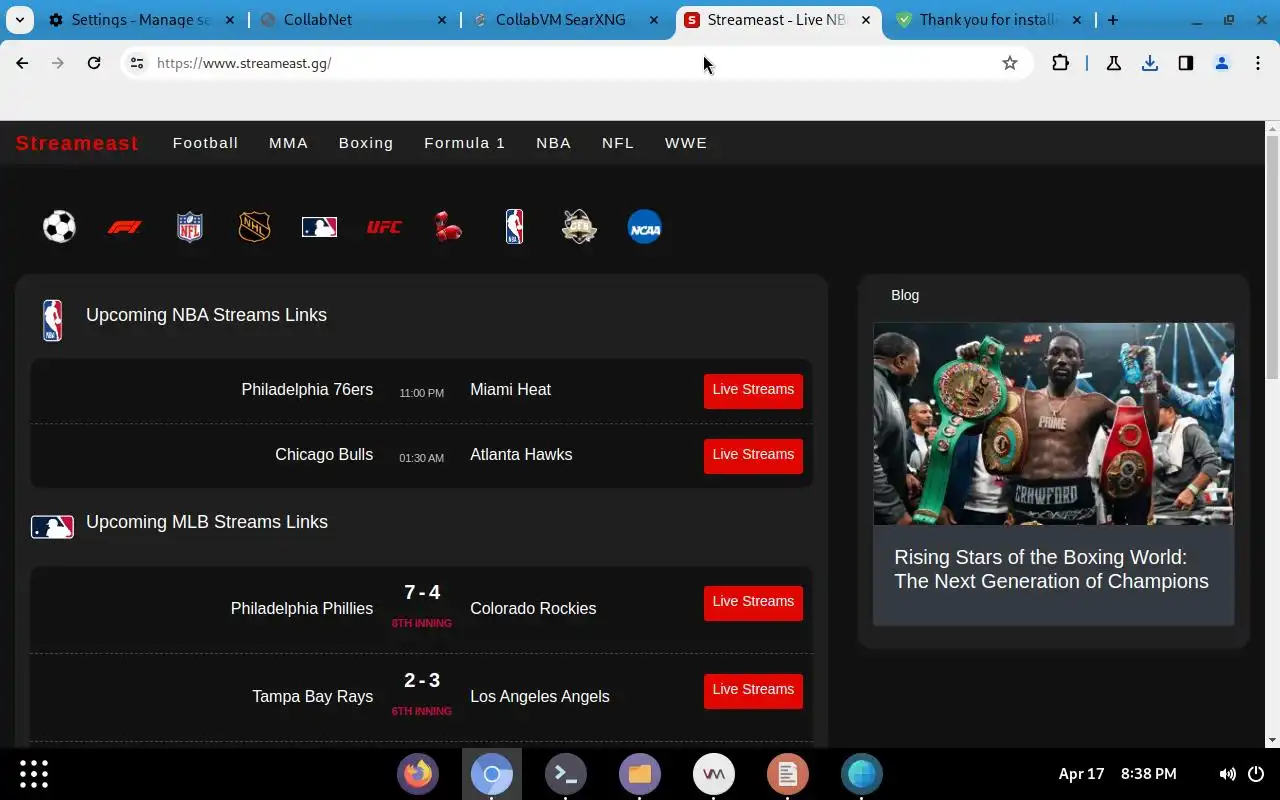Open the NCAA round blue icon
This screenshot has height=800, width=1280.
click(x=644, y=227)
